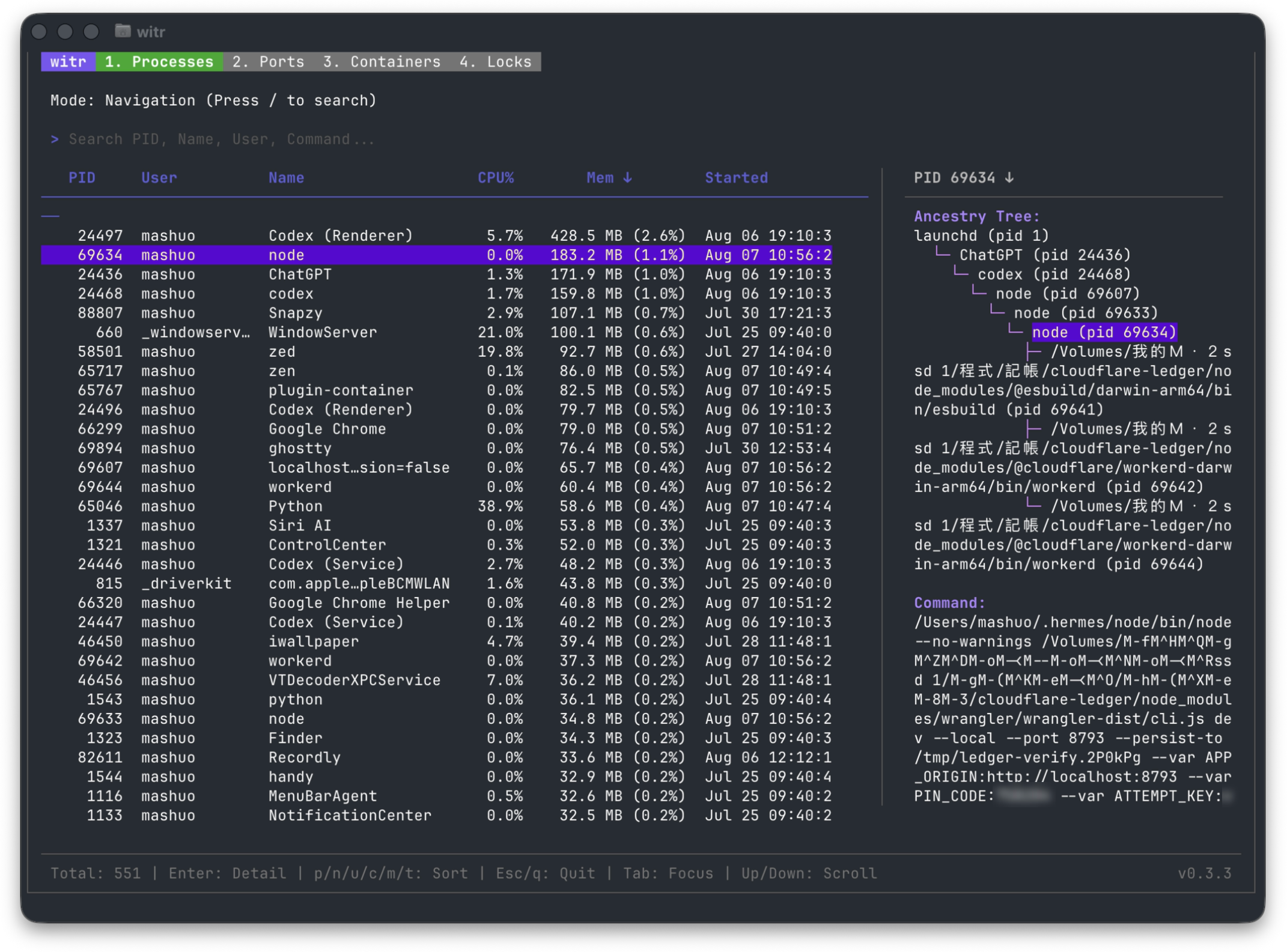Click the Total: 551 status bar entry
Screen dimensions: 1287x952
96,873
